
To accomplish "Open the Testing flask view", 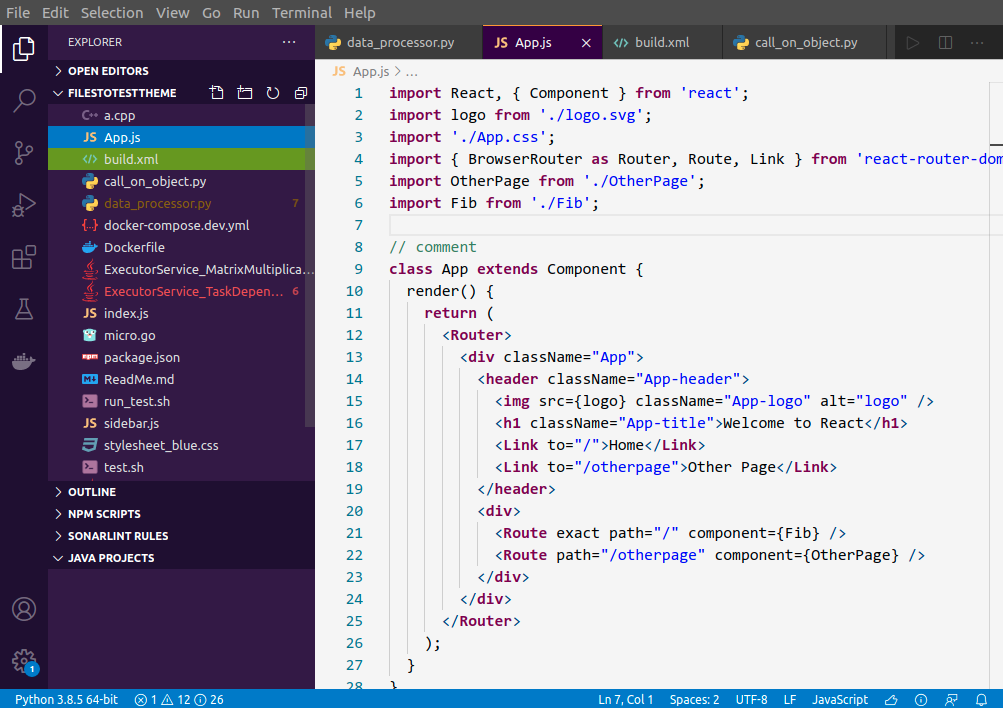I will [x=24, y=310].
